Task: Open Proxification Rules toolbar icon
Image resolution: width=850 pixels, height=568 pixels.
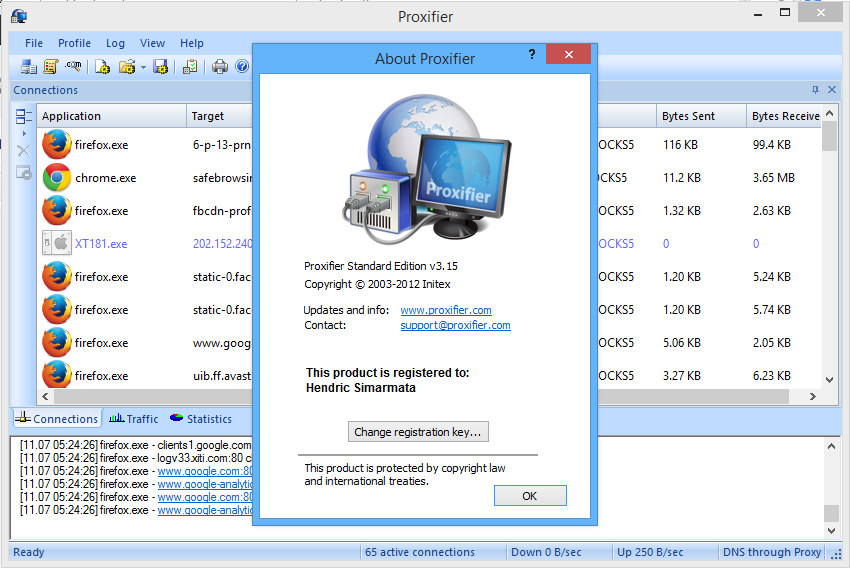Action: tap(50, 67)
